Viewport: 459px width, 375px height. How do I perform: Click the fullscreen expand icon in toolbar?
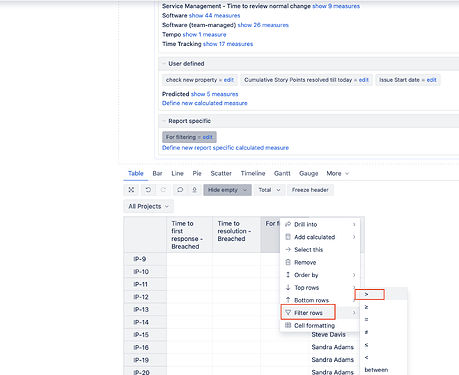(131, 190)
